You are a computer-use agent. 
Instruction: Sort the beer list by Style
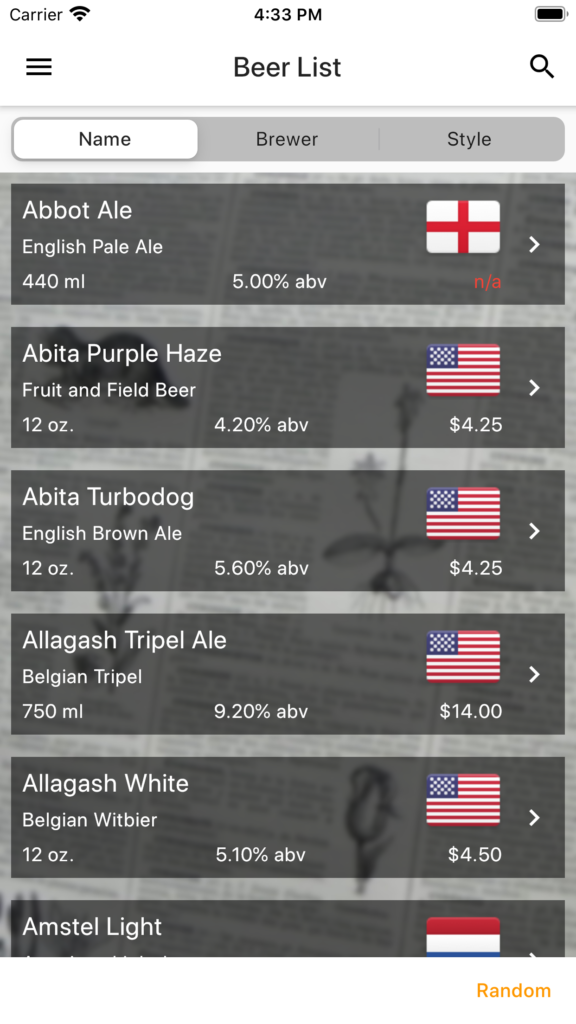pyautogui.click(x=469, y=139)
